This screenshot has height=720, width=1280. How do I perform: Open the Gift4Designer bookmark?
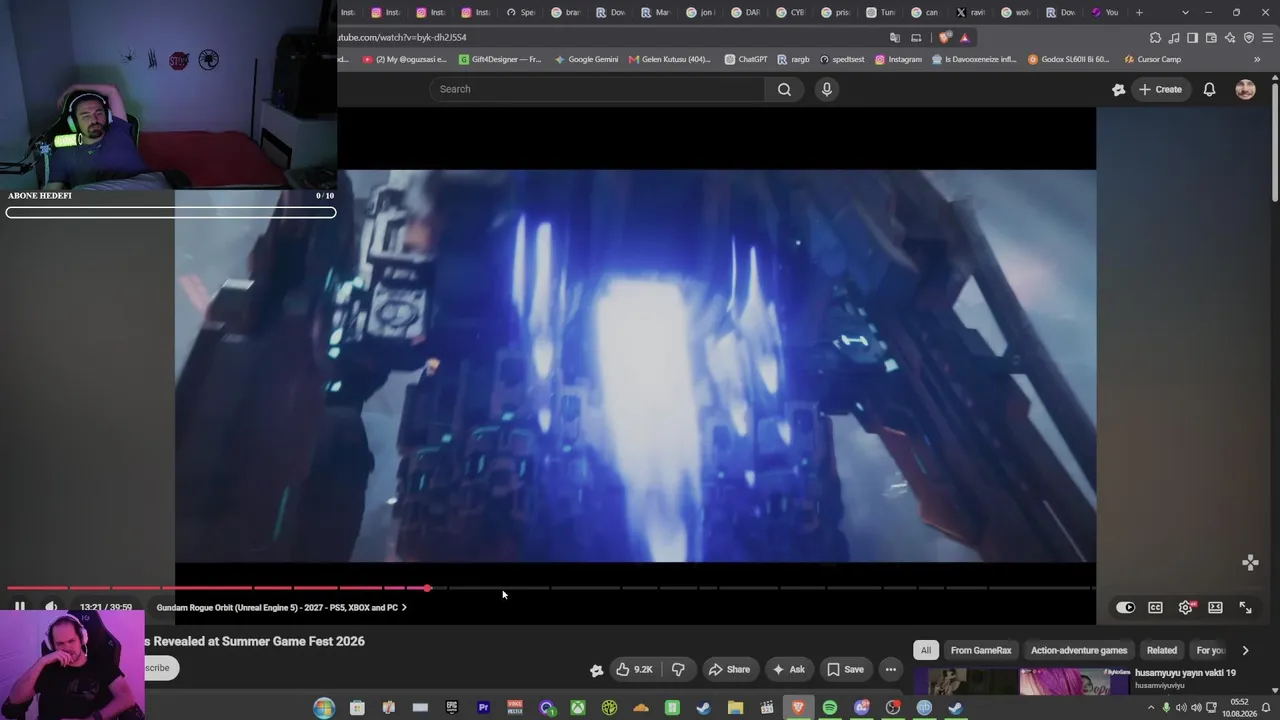click(x=500, y=59)
